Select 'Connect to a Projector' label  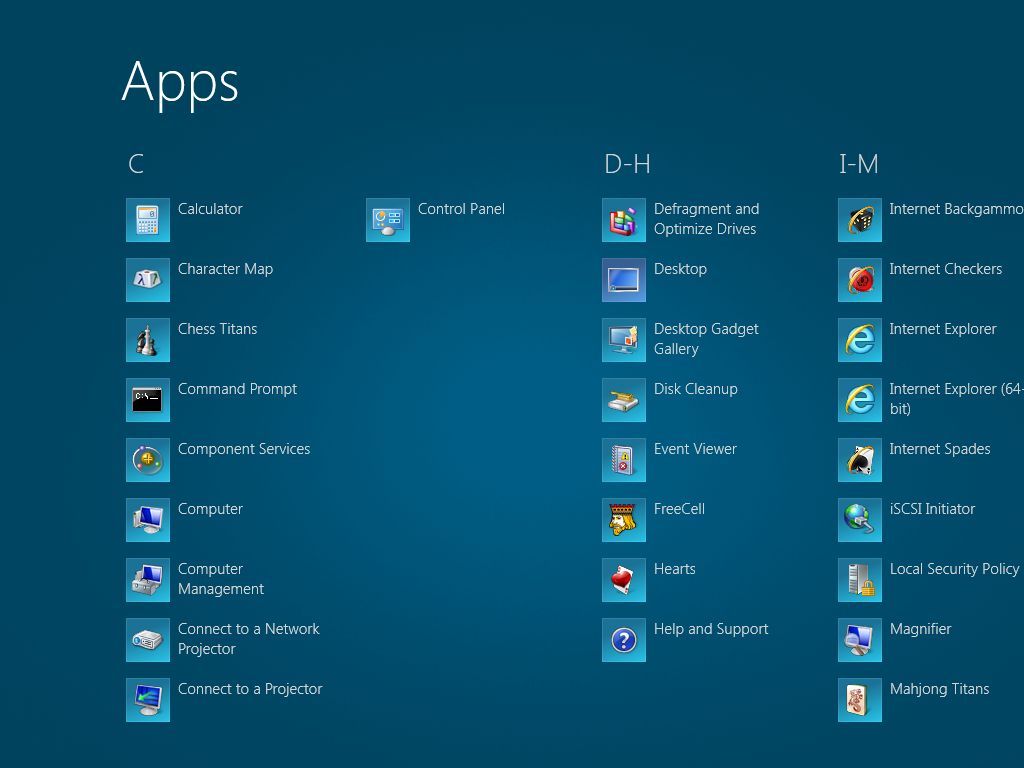pyautogui.click(x=250, y=689)
